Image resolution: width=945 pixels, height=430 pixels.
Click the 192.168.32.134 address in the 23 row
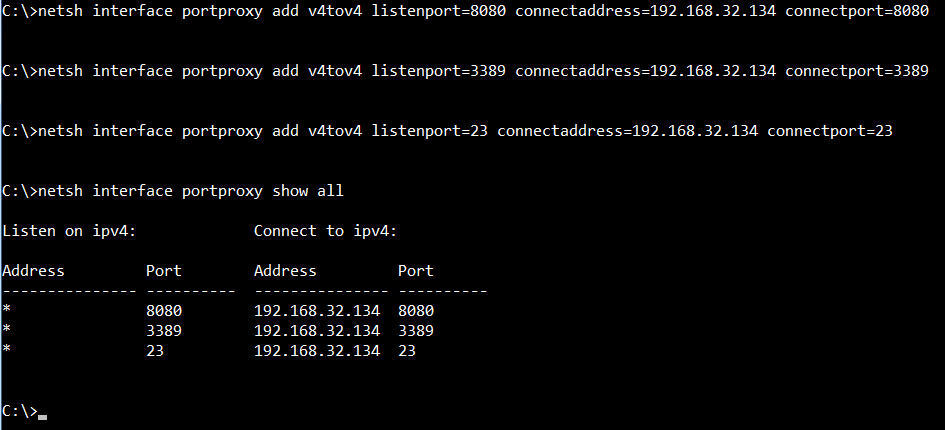317,351
